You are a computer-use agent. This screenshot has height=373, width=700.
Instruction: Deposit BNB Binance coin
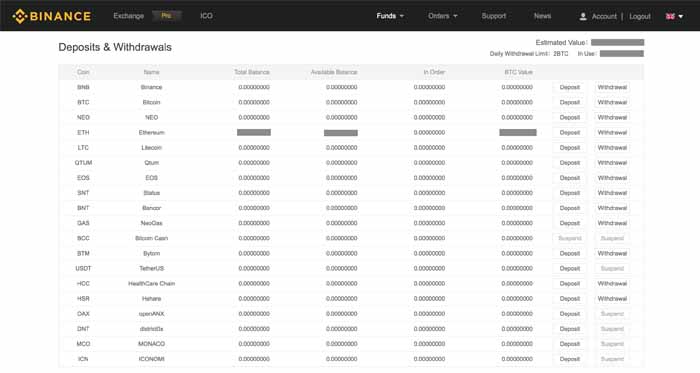tap(570, 87)
